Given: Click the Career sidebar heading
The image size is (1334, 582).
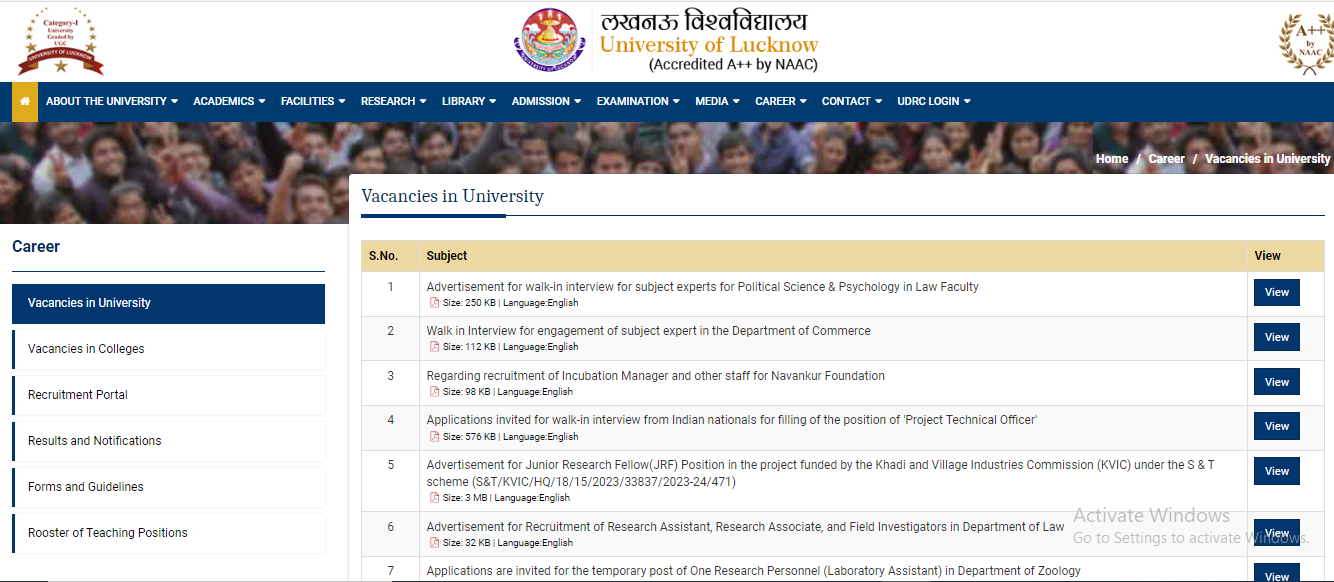Looking at the screenshot, I should pyautogui.click(x=36, y=247).
